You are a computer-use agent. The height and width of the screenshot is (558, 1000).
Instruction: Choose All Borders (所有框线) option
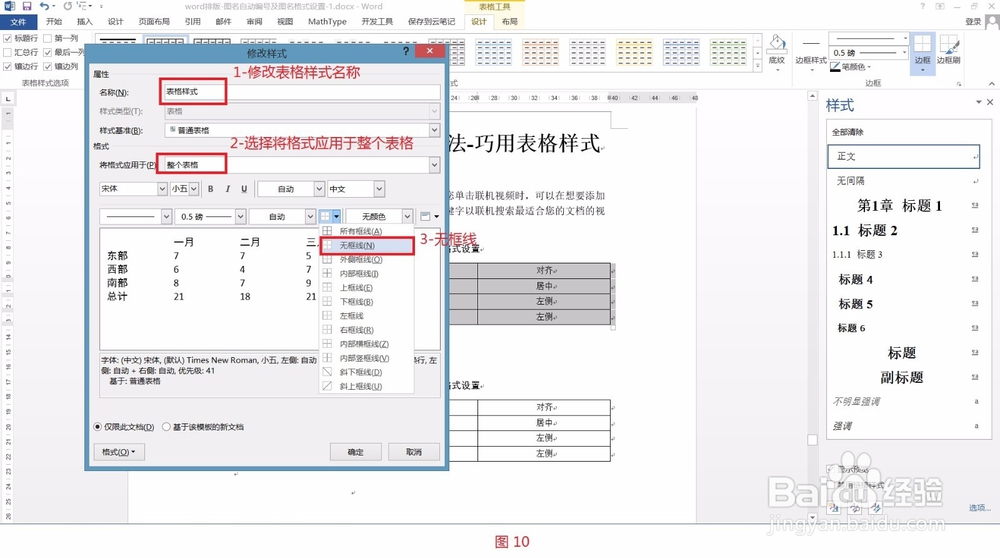pyautogui.click(x=367, y=231)
